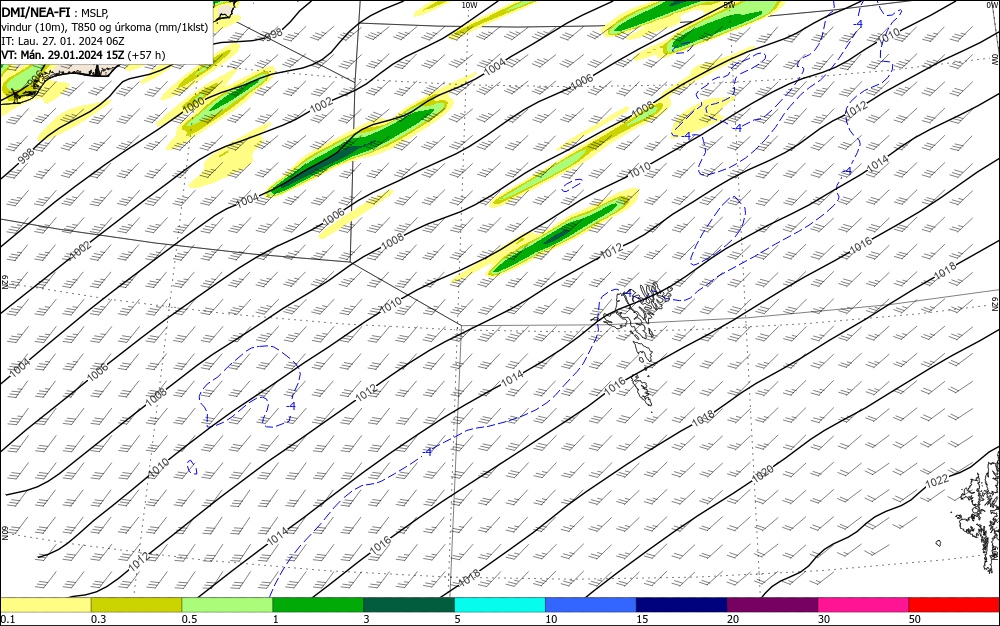
Task: Click the legend value 15
Action: (642, 619)
